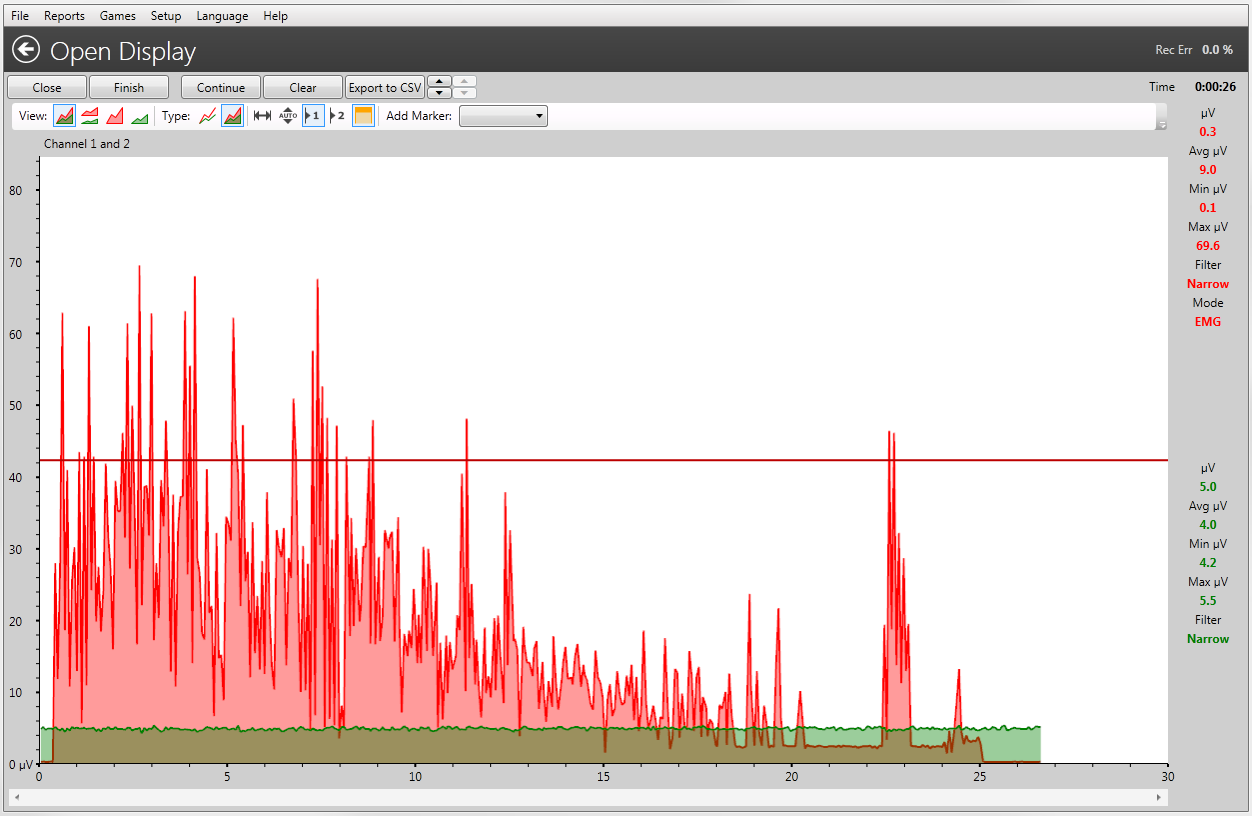
Task: Click the horizontal scrollbar right arrow
Action: (x=1159, y=798)
